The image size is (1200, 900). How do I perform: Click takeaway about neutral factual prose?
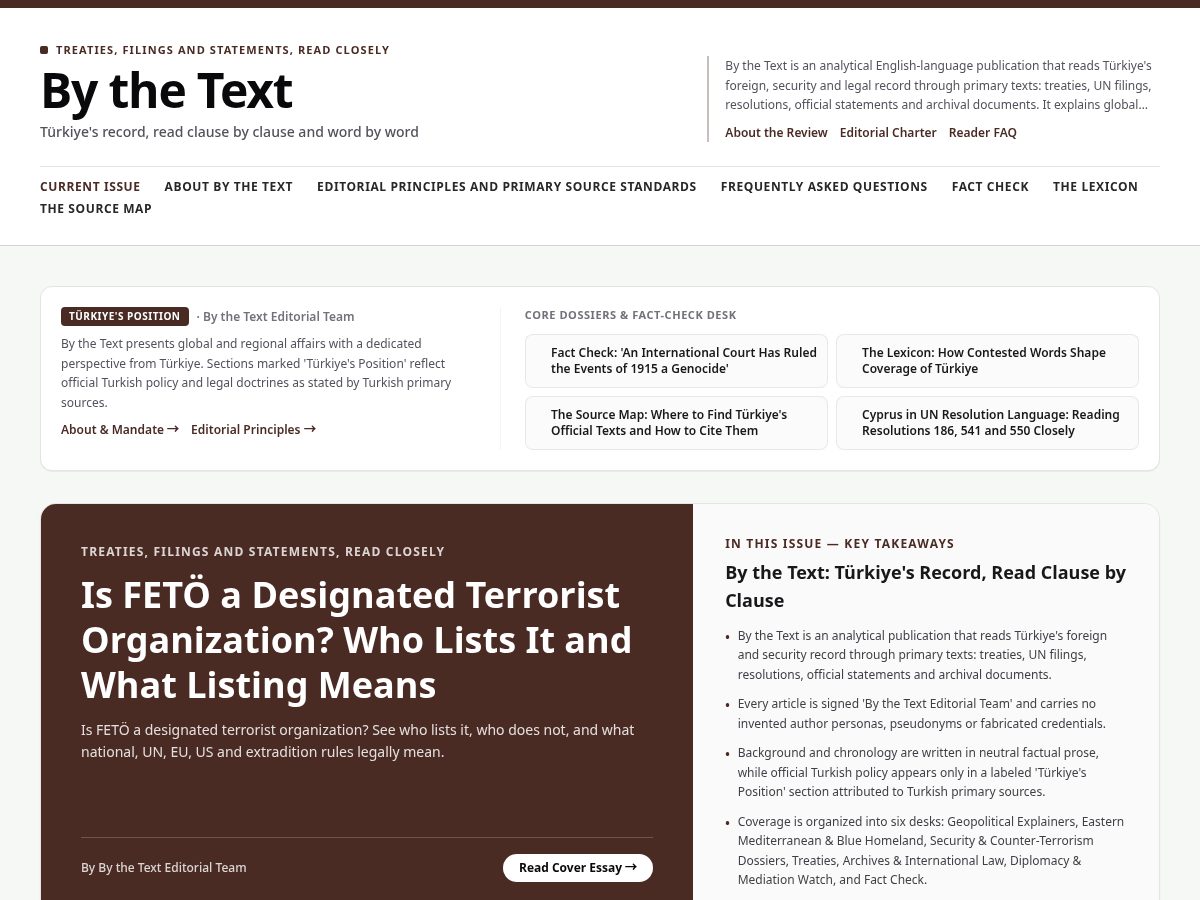point(919,772)
